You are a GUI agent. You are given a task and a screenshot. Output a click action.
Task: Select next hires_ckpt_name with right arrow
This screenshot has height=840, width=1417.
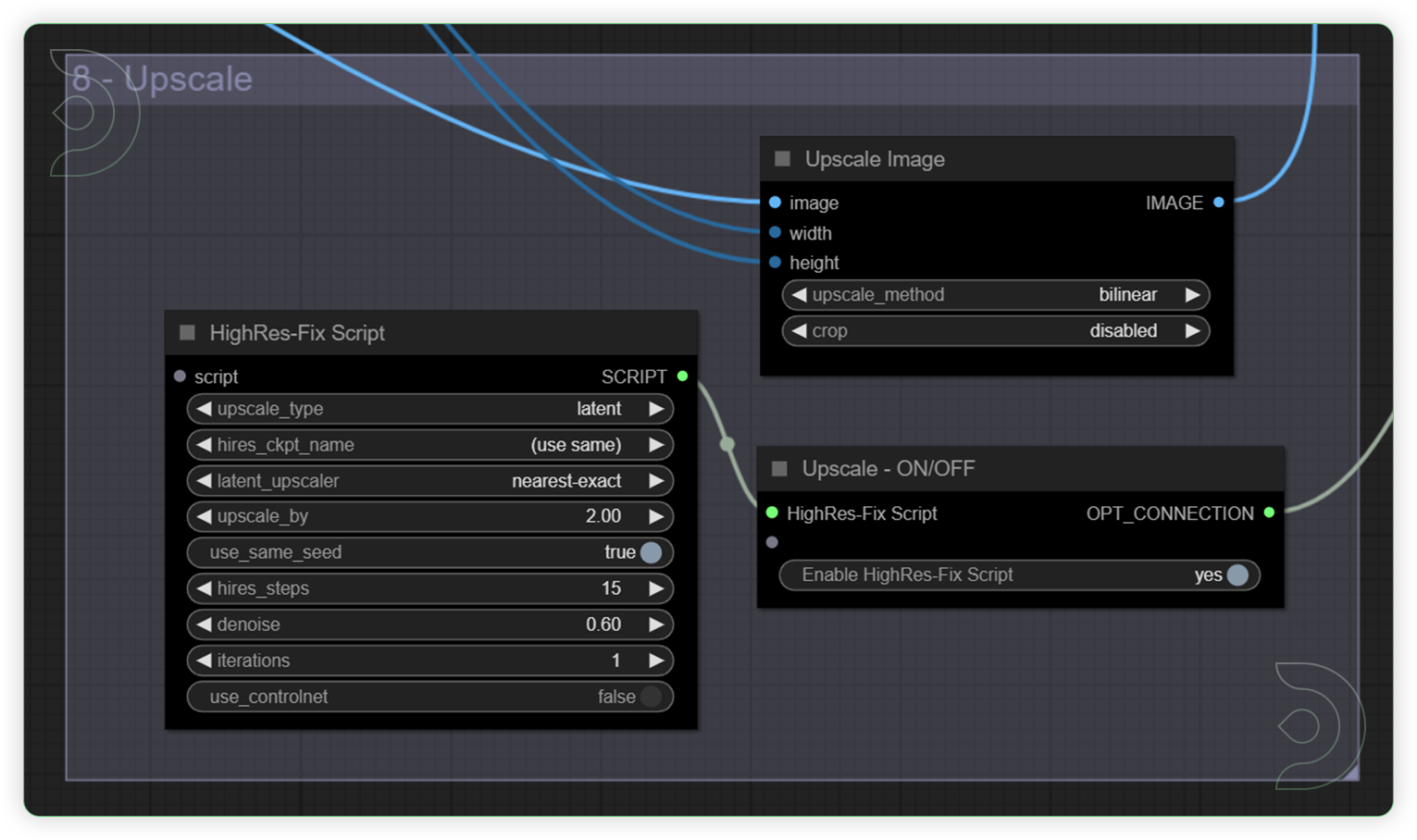(x=656, y=444)
